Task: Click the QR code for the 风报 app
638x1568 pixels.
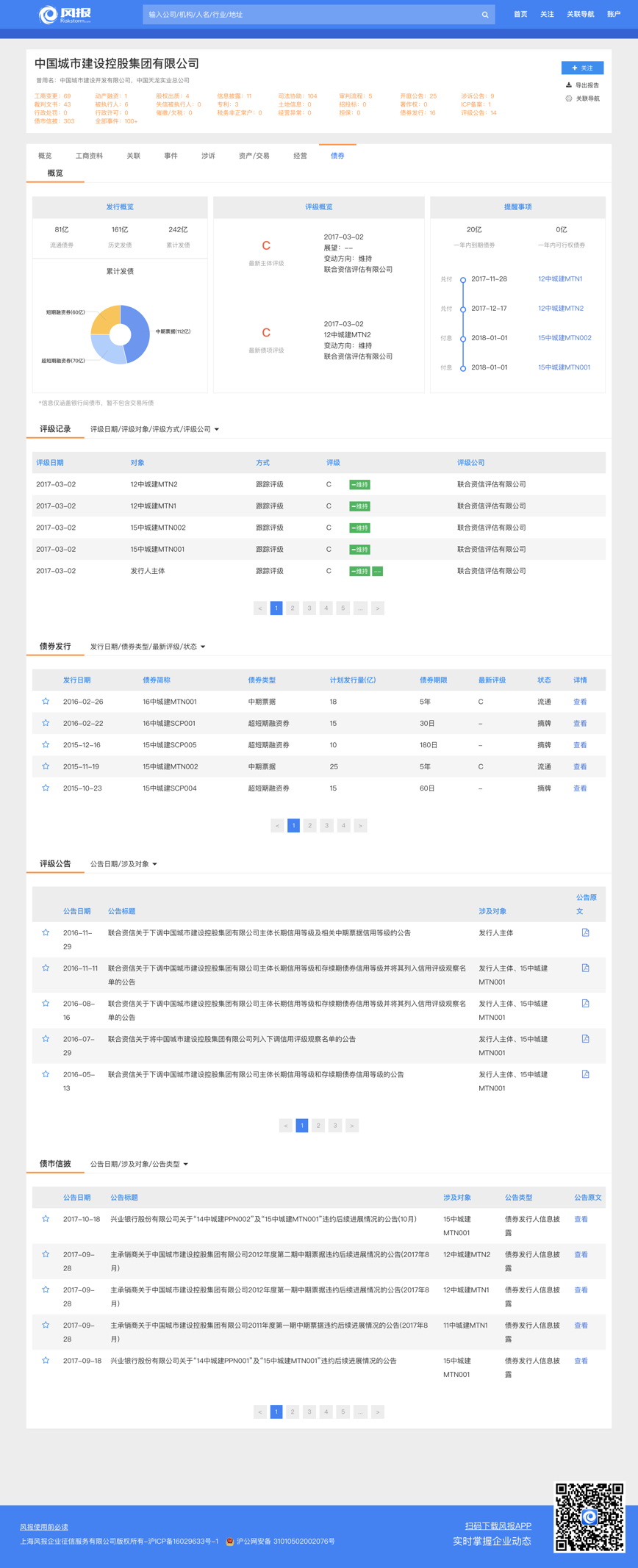Action: tap(589, 1517)
